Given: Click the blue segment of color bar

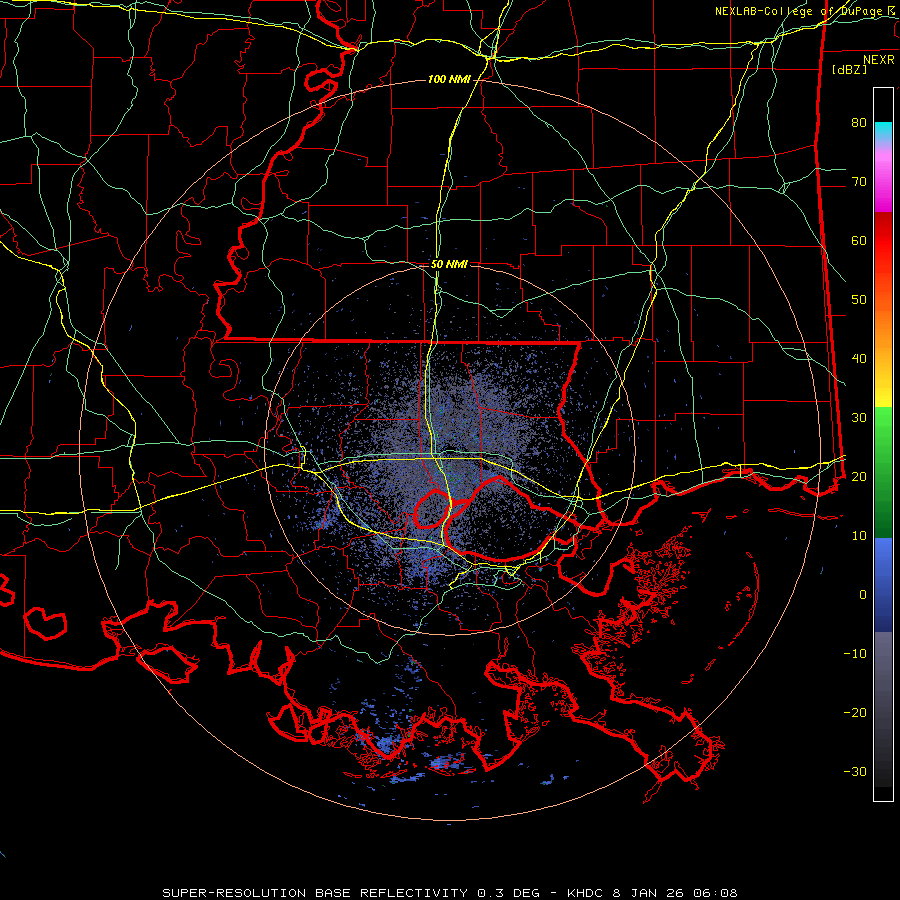Looking at the screenshot, I should [883, 585].
